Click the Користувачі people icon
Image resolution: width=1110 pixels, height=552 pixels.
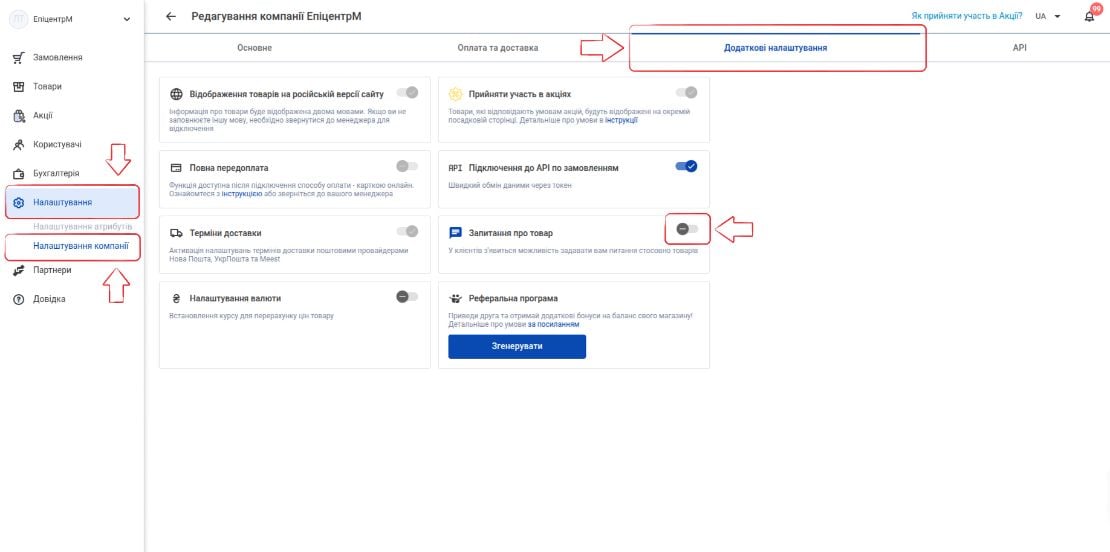click(19, 144)
